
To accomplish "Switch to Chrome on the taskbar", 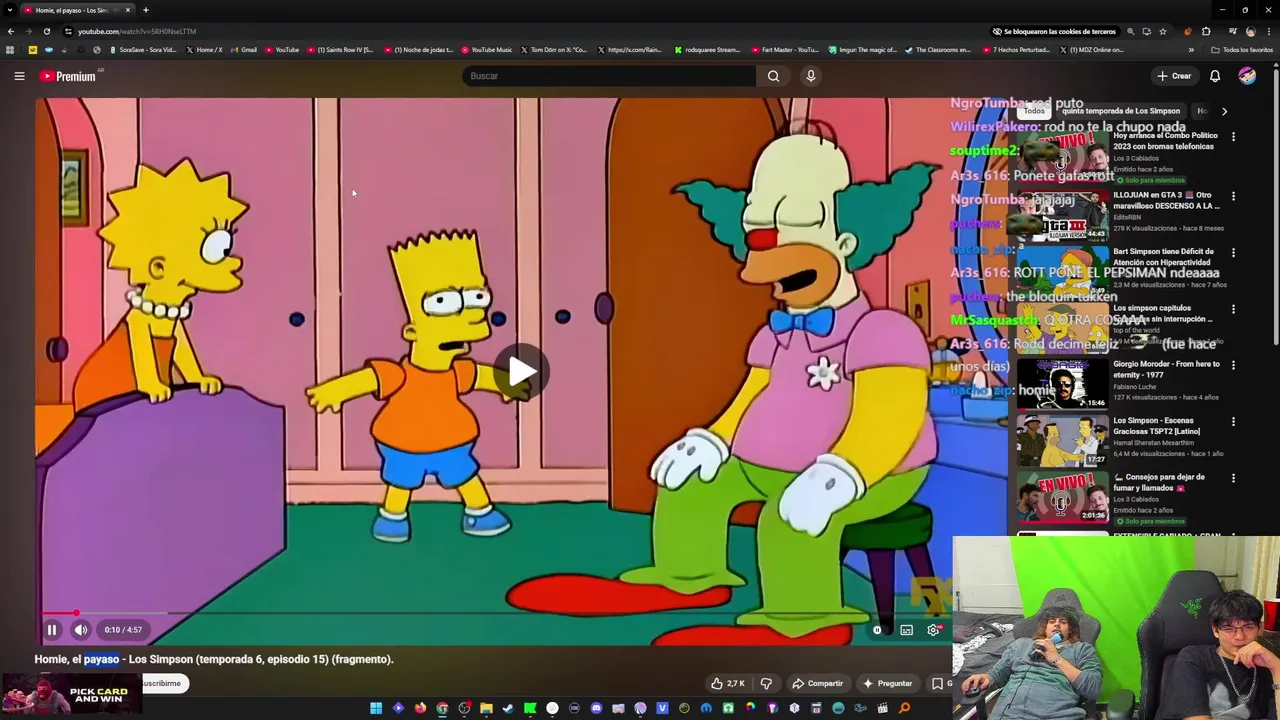I will click(442, 708).
